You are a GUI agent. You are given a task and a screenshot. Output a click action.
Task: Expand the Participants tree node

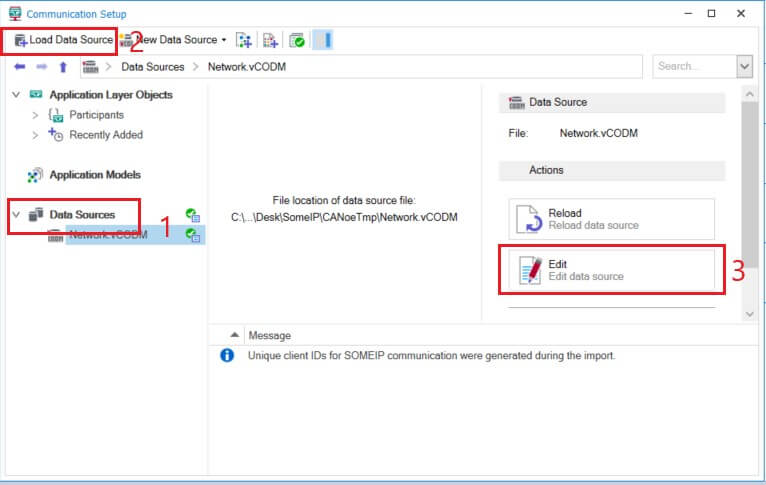35,115
